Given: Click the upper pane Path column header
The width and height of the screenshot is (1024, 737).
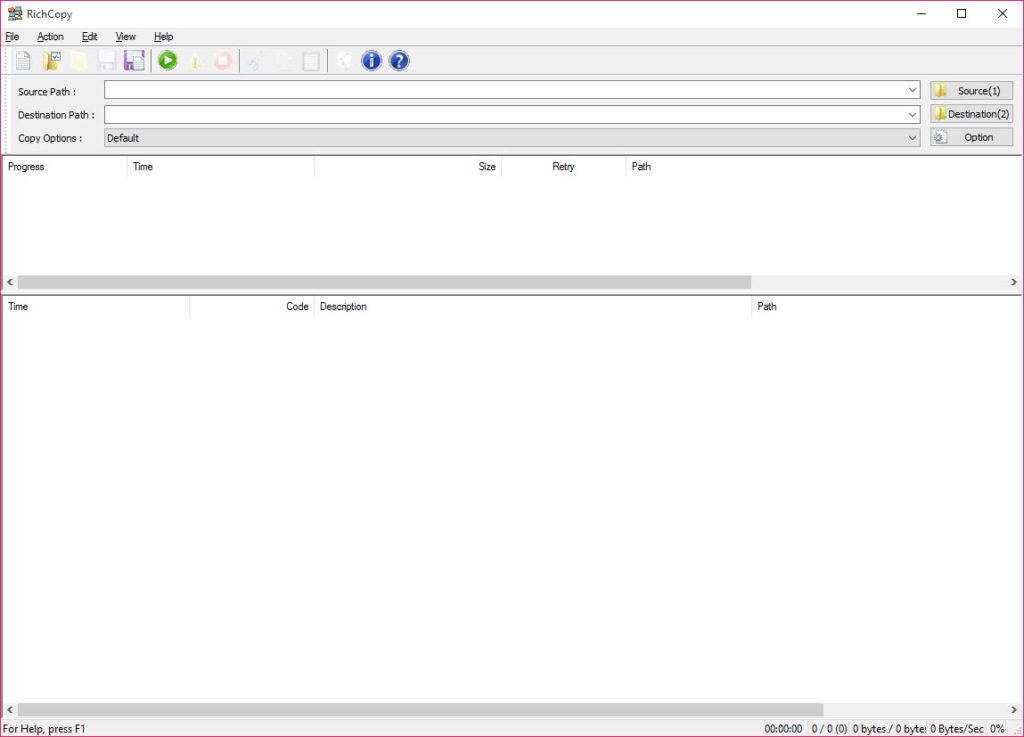Looking at the screenshot, I should pos(824,166).
